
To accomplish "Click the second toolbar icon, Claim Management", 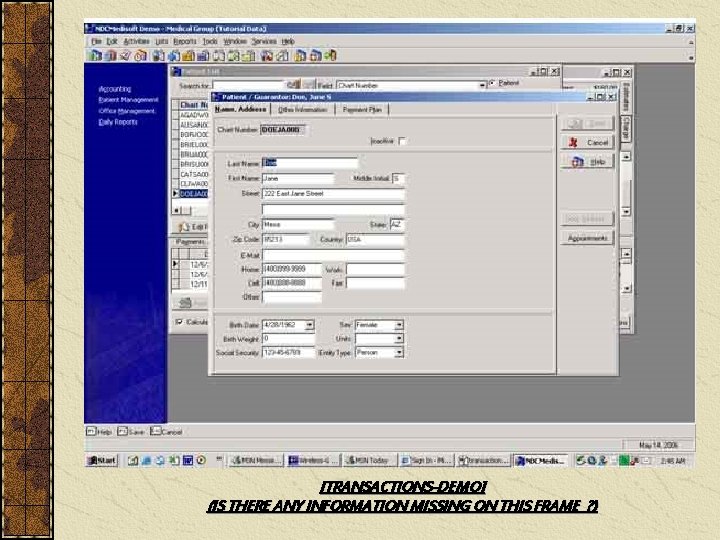I will click(x=110, y=56).
